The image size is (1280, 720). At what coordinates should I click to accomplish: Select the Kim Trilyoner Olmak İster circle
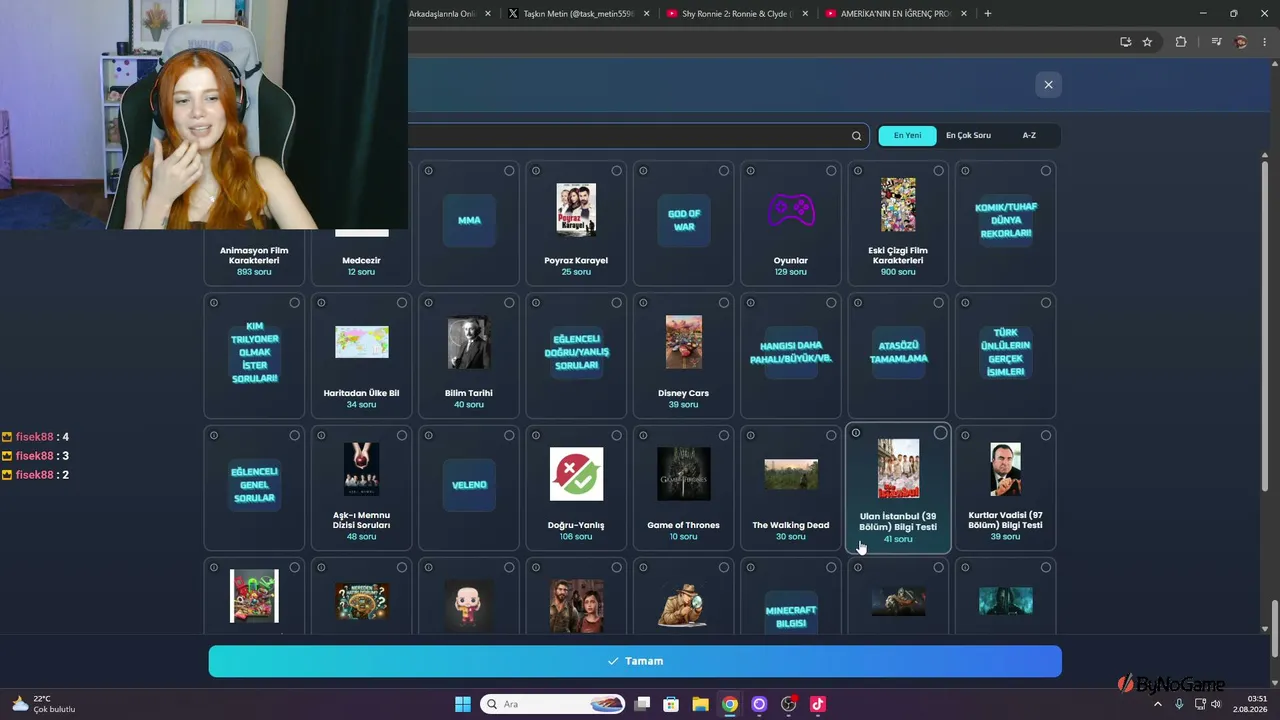(294, 303)
